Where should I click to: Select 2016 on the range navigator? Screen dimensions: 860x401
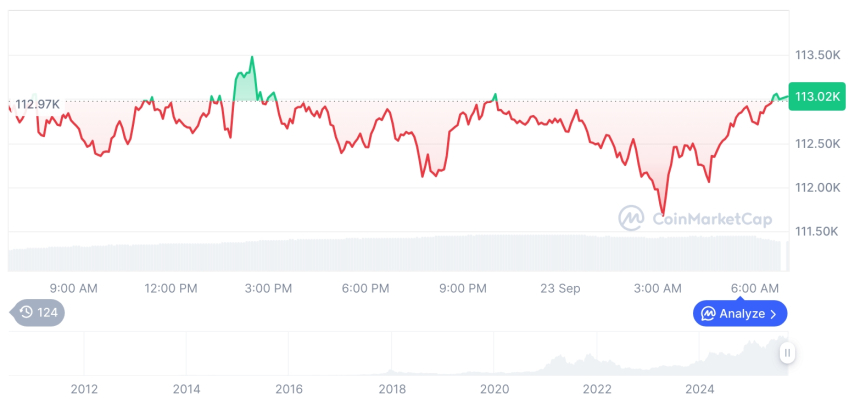coord(289,388)
